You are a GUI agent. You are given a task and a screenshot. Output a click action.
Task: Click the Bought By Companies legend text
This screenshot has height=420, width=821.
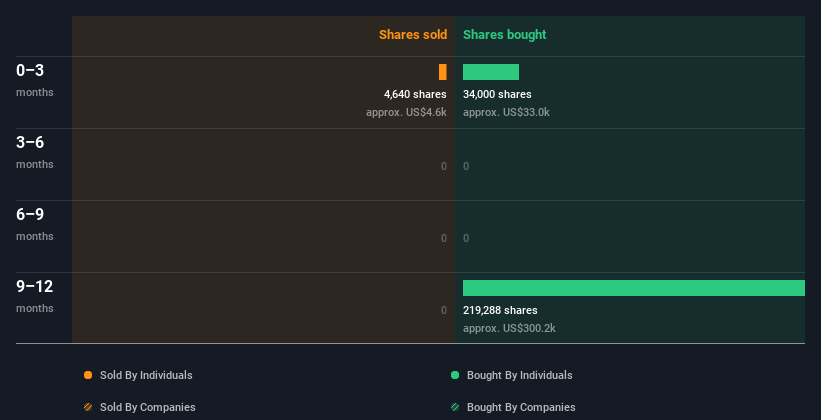point(521,407)
